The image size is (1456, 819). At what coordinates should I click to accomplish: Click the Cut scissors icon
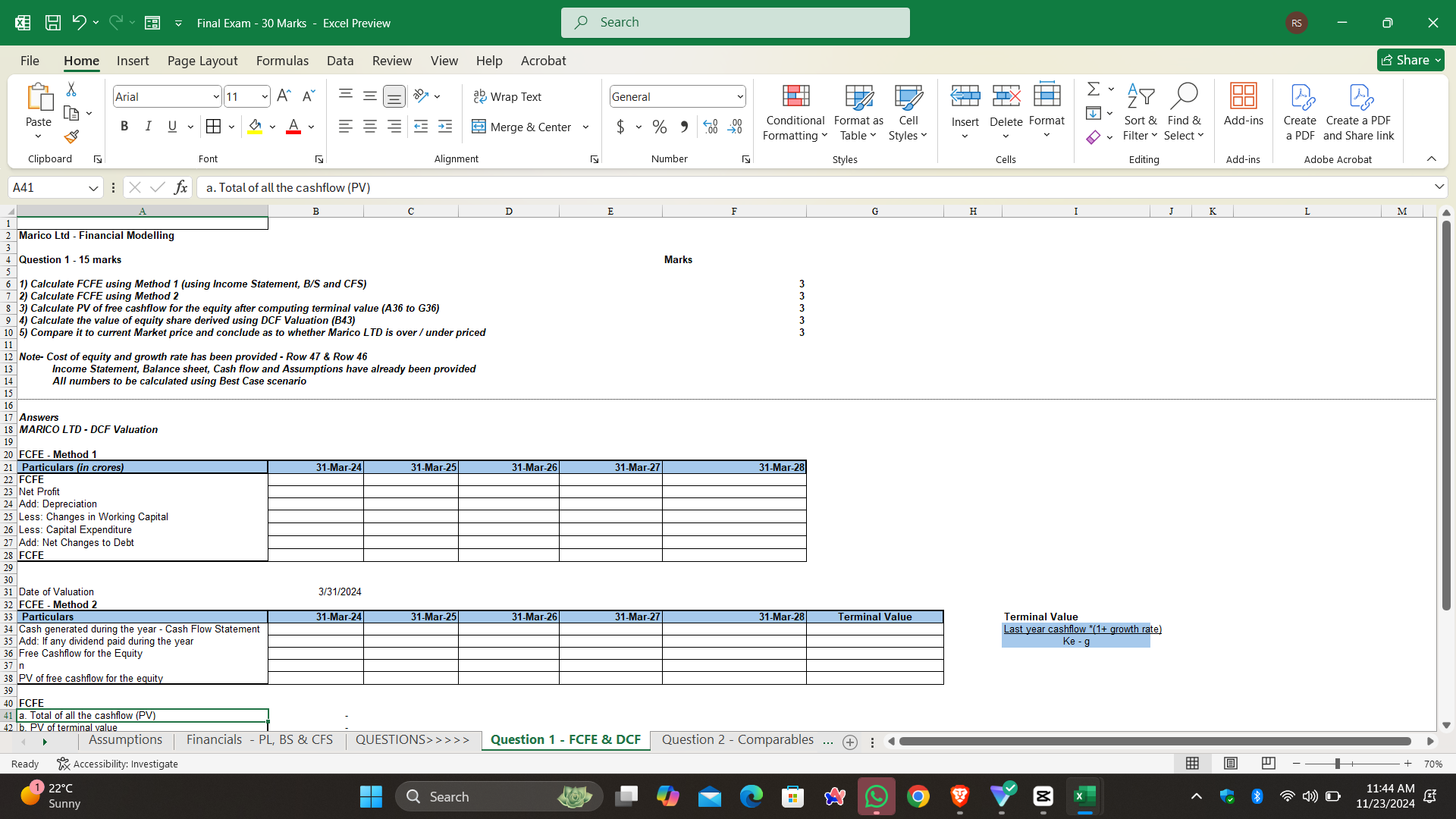click(71, 89)
